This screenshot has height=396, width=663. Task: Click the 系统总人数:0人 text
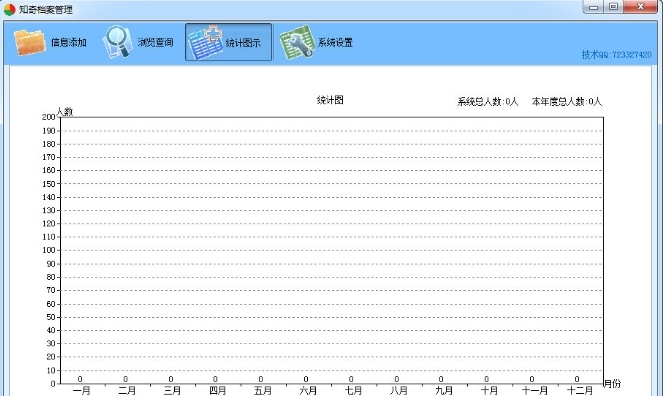pyautogui.click(x=488, y=101)
